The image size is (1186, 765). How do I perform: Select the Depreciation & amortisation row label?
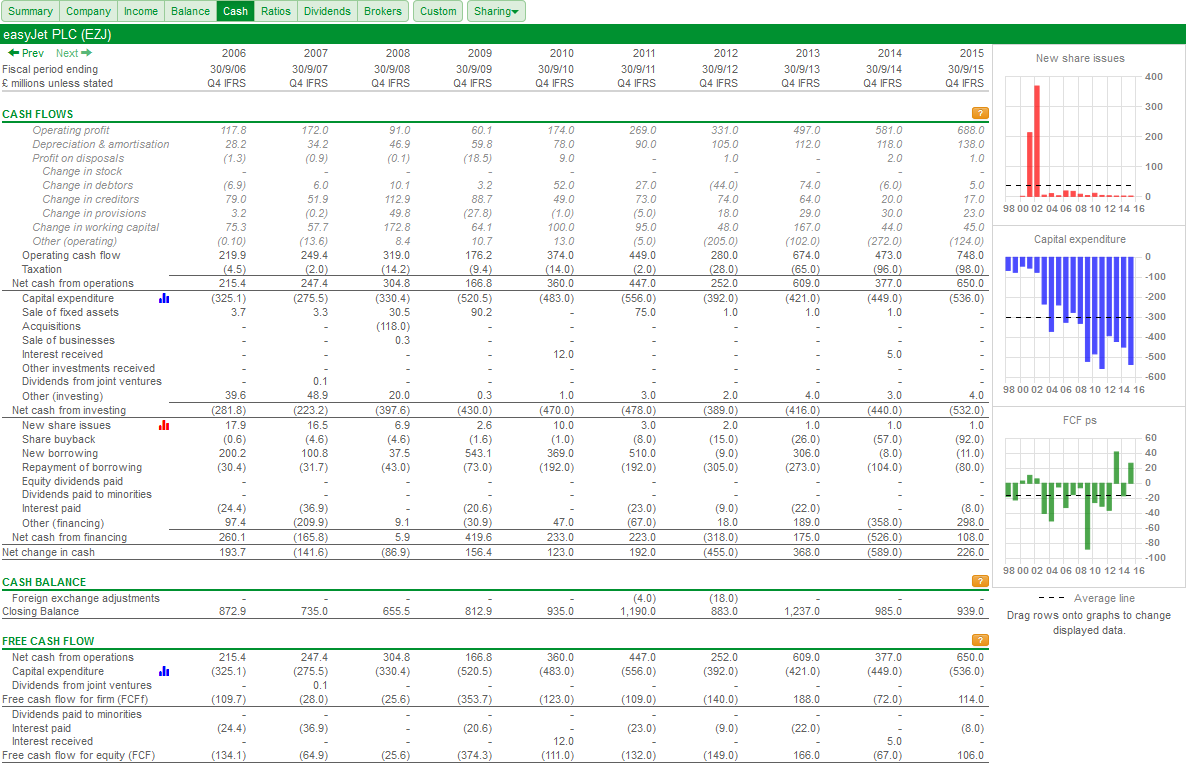(101, 144)
